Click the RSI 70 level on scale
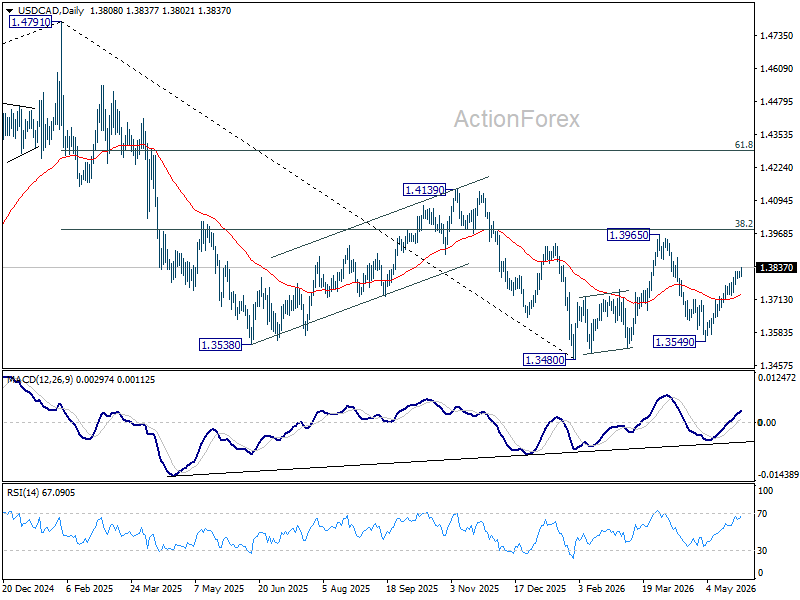 [762, 514]
